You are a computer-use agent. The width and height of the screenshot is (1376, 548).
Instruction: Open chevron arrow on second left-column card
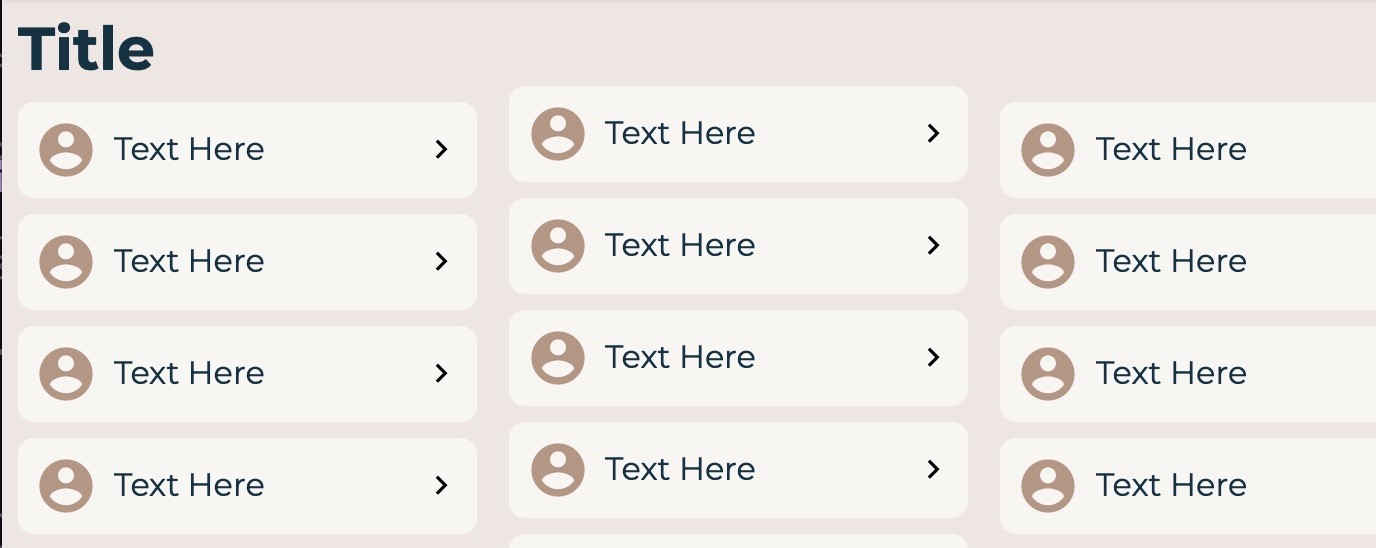(x=441, y=262)
